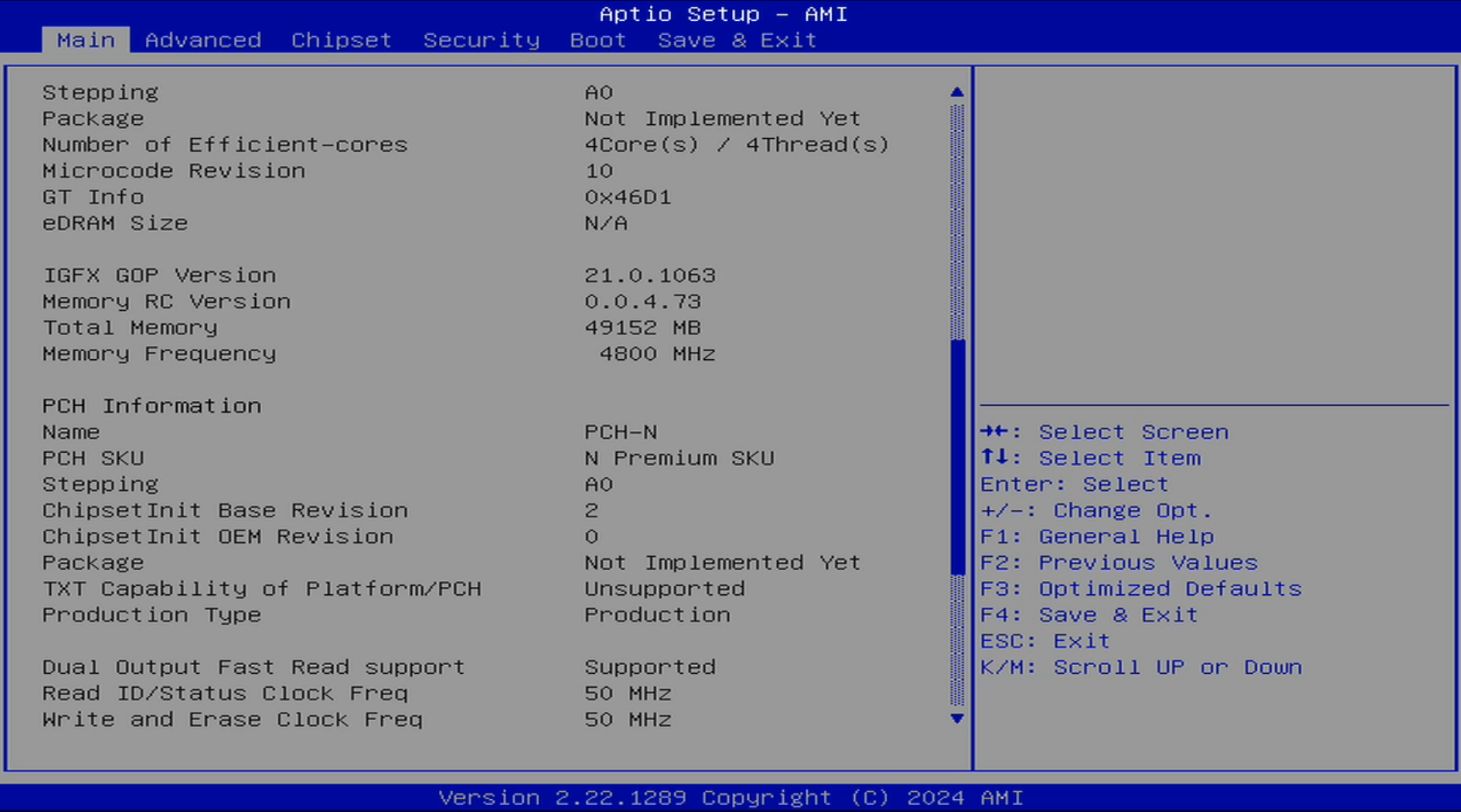Select the Total Memory row
This screenshot has width=1461, height=812.
click(x=130, y=328)
